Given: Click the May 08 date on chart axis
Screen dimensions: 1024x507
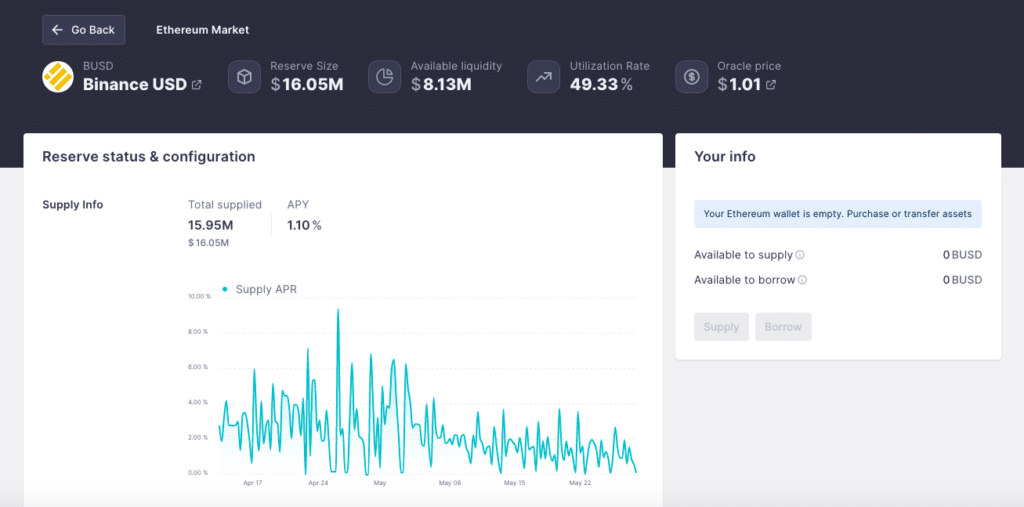Looking at the screenshot, I should point(449,483).
